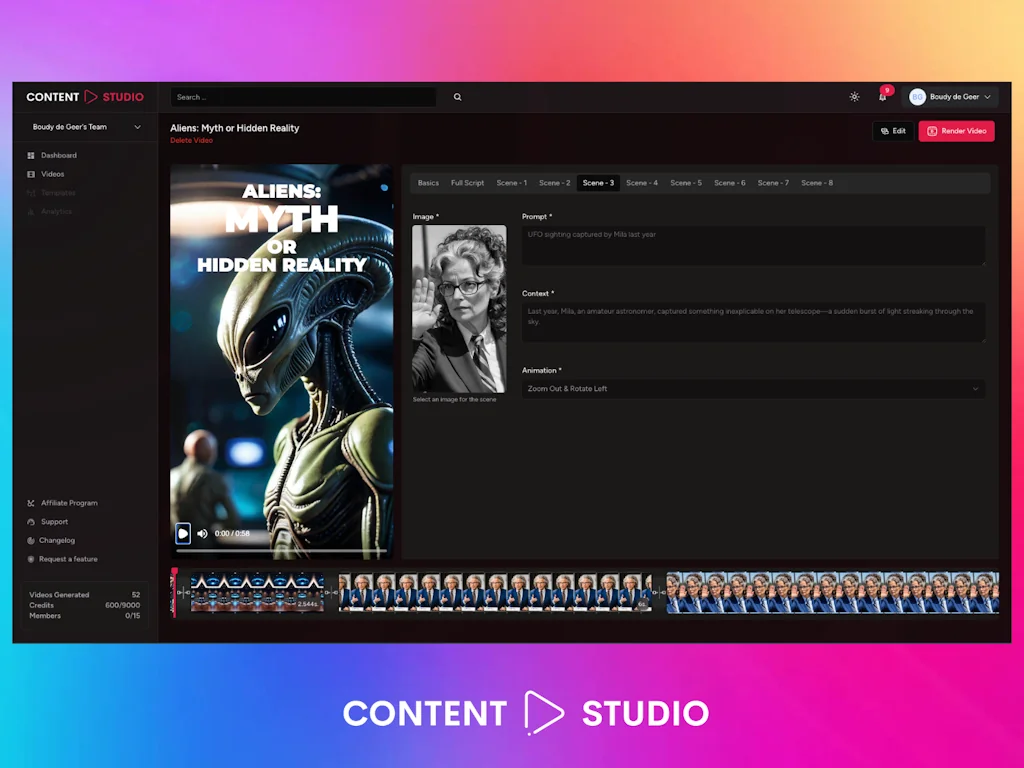Open the notifications bell
Screen dimensions: 1024x768
[882, 97]
